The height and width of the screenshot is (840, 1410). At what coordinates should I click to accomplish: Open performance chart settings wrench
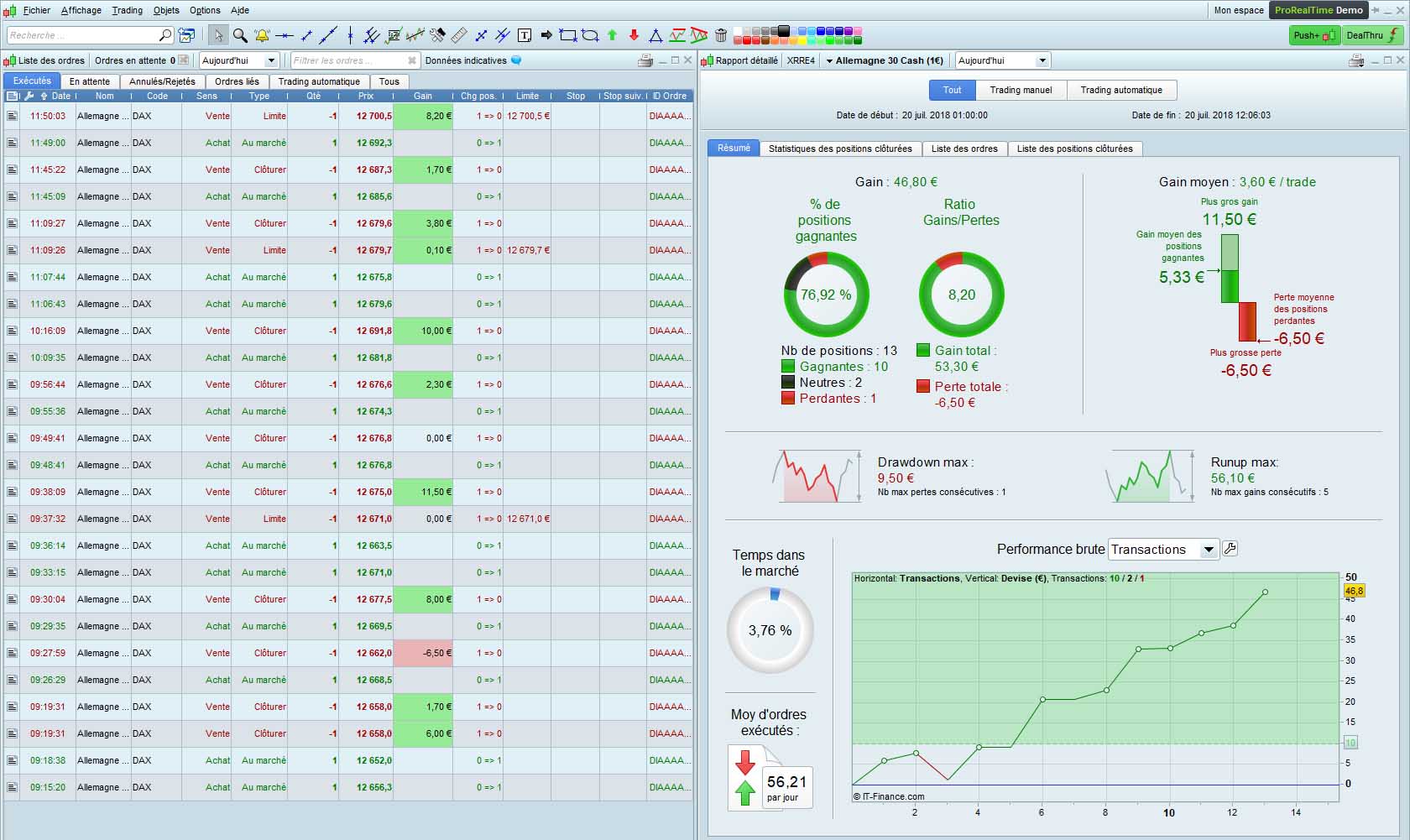[1230, 549]
